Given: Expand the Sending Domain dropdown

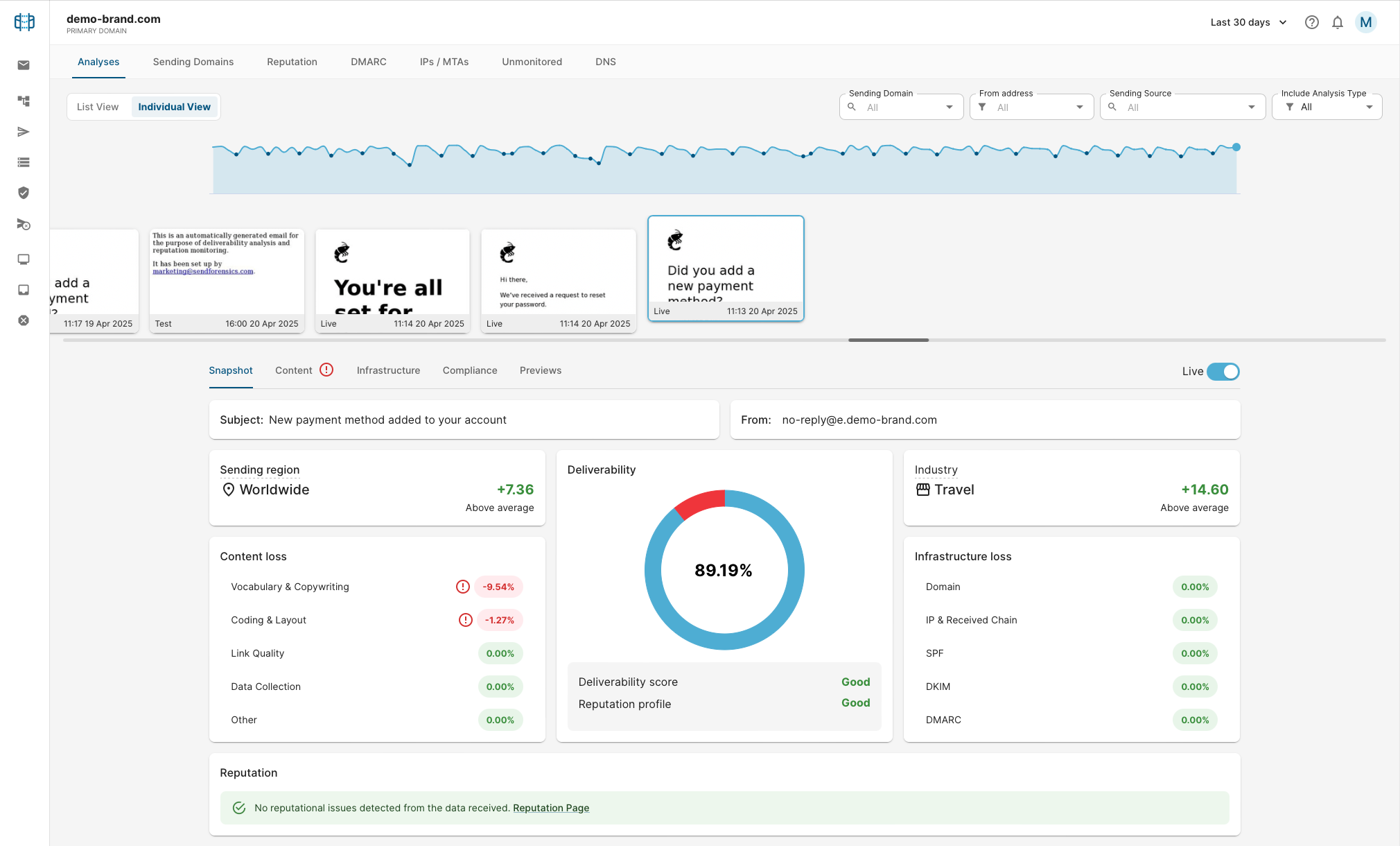Looking at the screenshot, I should click(x=950, y=107).
